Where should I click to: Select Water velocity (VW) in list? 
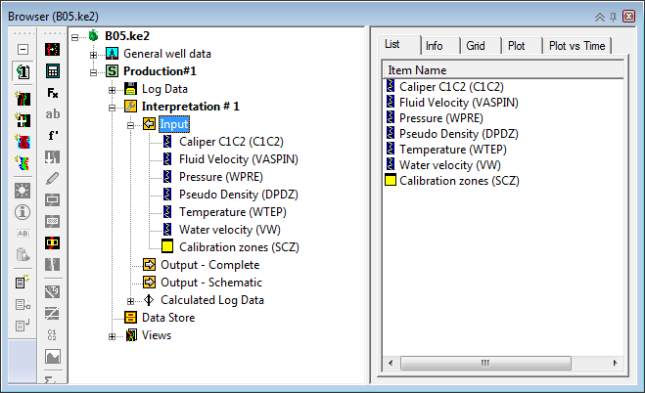(x=450, y=165)
